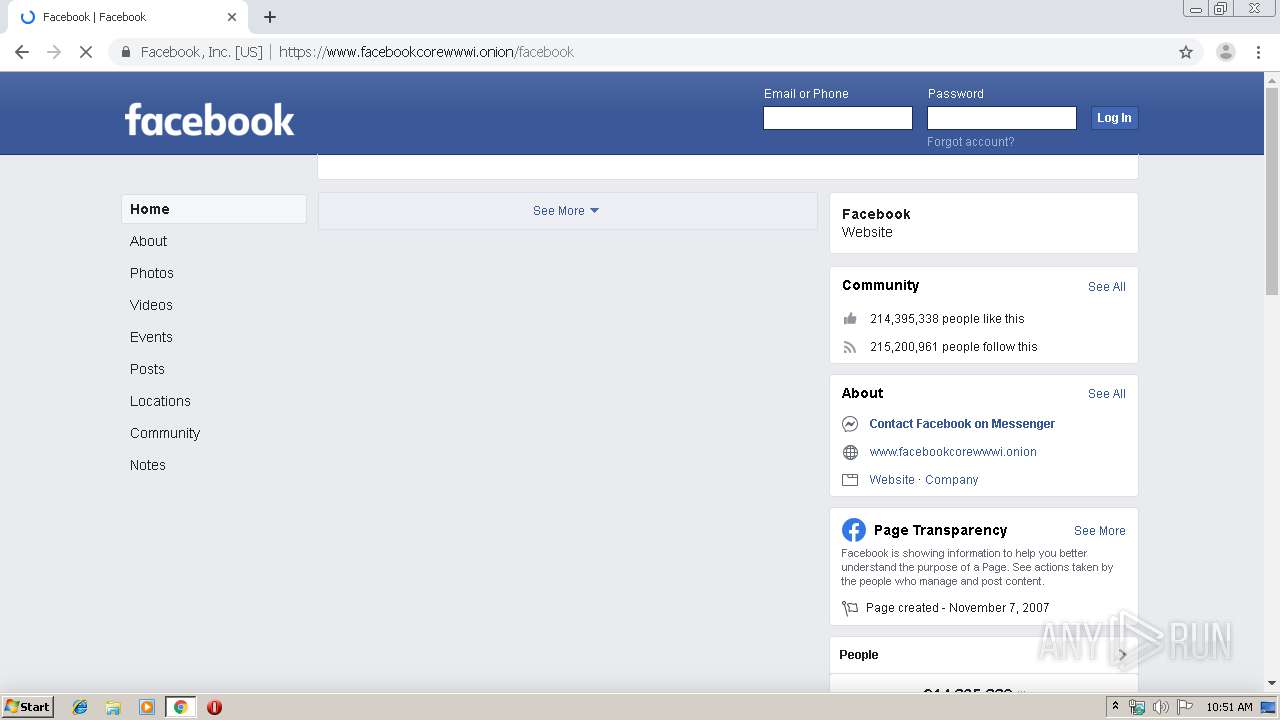Click the Page Transparency Facebook icon
This screenshot has width=1280, height=720.
click(853, 530)
